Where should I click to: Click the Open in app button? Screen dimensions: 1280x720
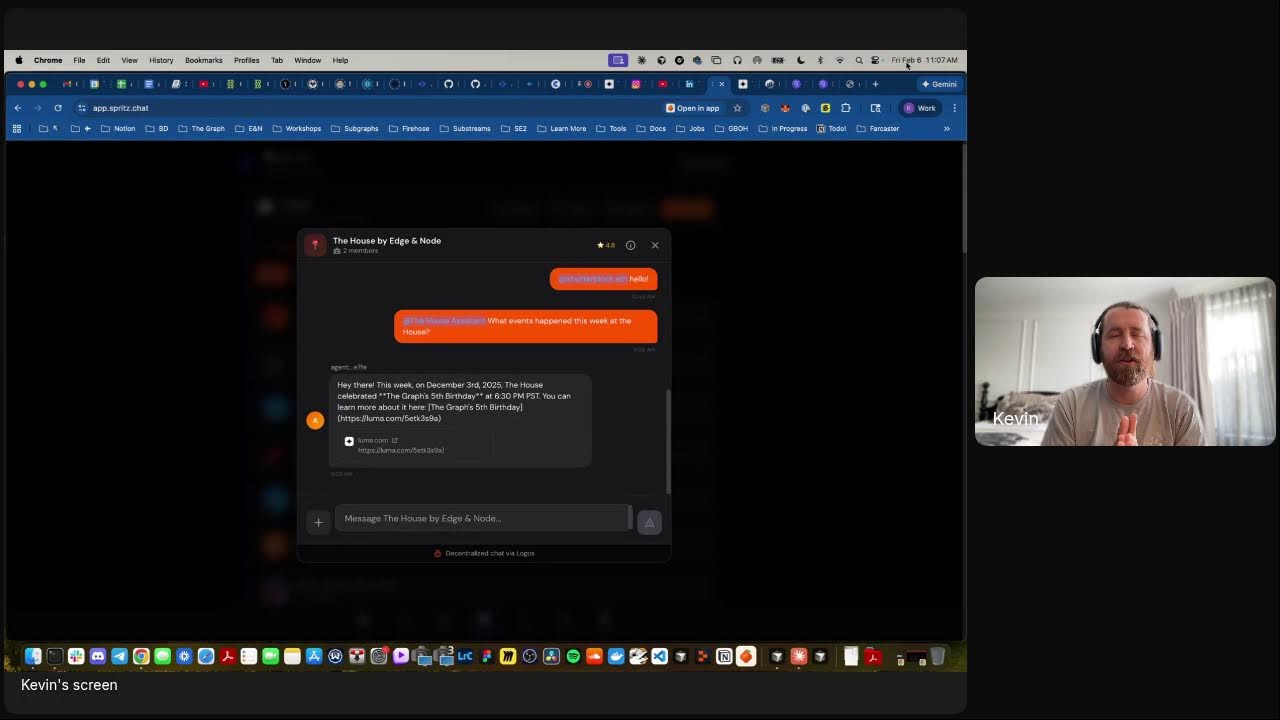[x=692, y=108]
